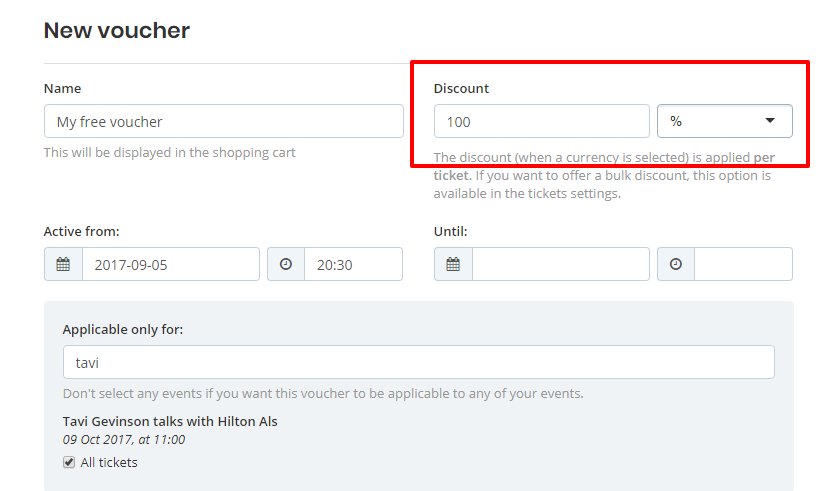The width and height of the screenshot is (826, 491).
Task: Click the Active from label
Action: pyautogui.click(x=81, y=231)
